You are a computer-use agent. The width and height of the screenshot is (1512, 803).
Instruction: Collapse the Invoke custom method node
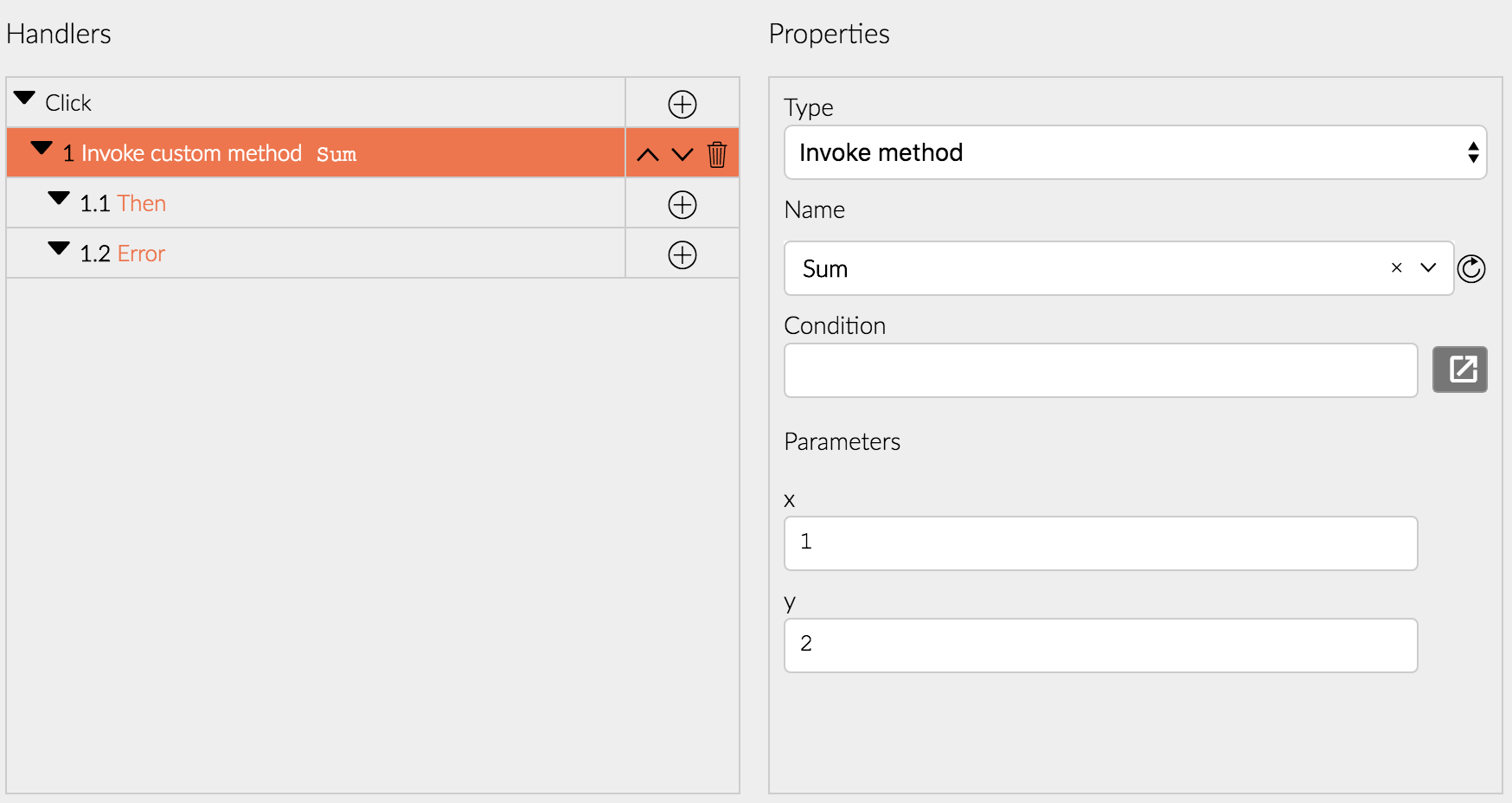tap(42, 148)
